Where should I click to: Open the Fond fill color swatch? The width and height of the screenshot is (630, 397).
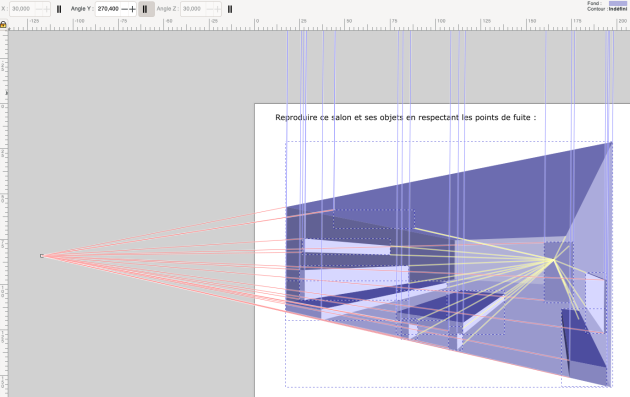pos(617,3)
